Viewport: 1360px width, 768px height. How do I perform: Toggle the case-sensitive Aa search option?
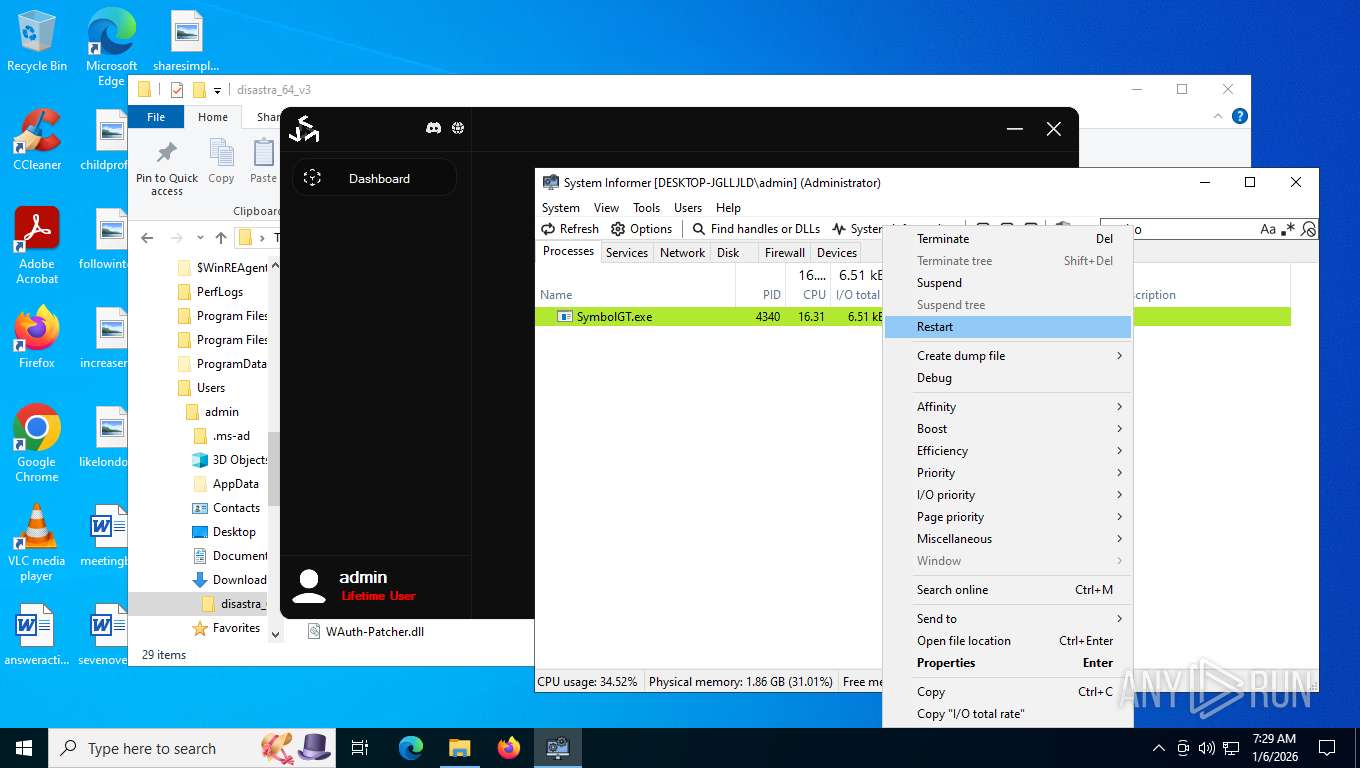point(1268,229)
